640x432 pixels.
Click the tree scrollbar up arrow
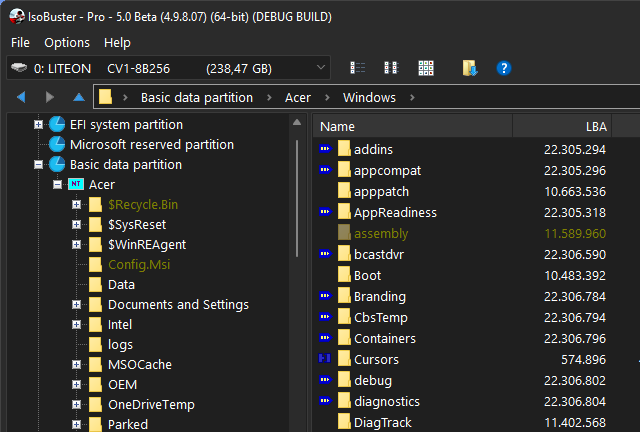click(297, 122)
